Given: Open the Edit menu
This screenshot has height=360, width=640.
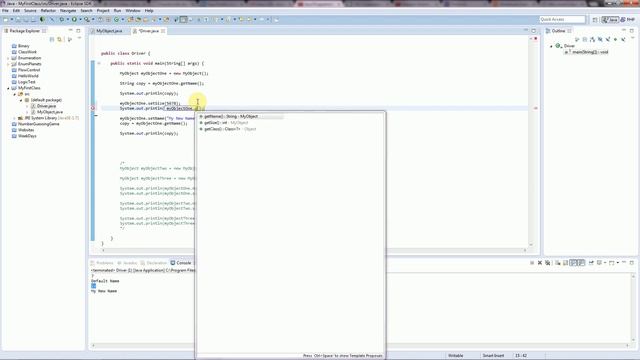Looking at the screenshot, I should (x=16, y=11).
